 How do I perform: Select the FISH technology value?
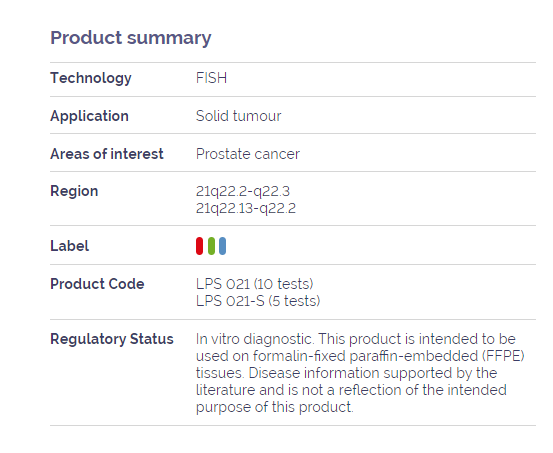click(211, 78)
